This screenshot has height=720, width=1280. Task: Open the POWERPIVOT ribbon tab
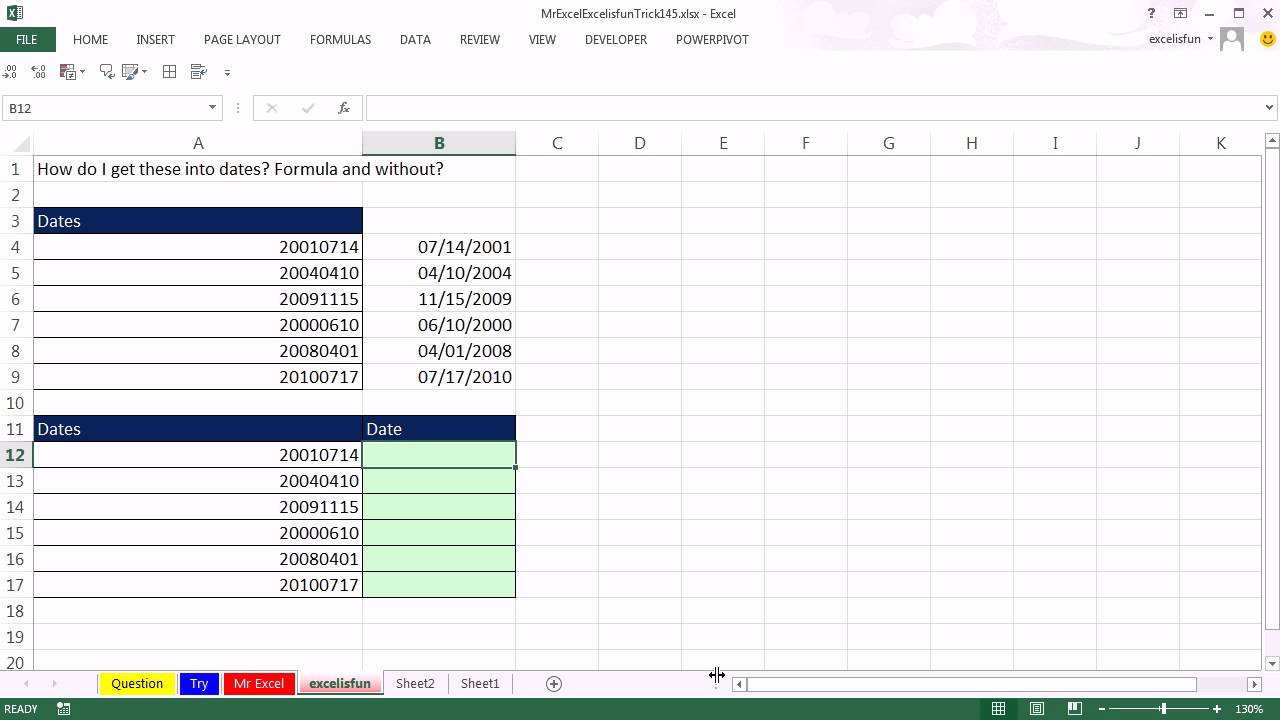pyautogui.click(x=712, y=39)
